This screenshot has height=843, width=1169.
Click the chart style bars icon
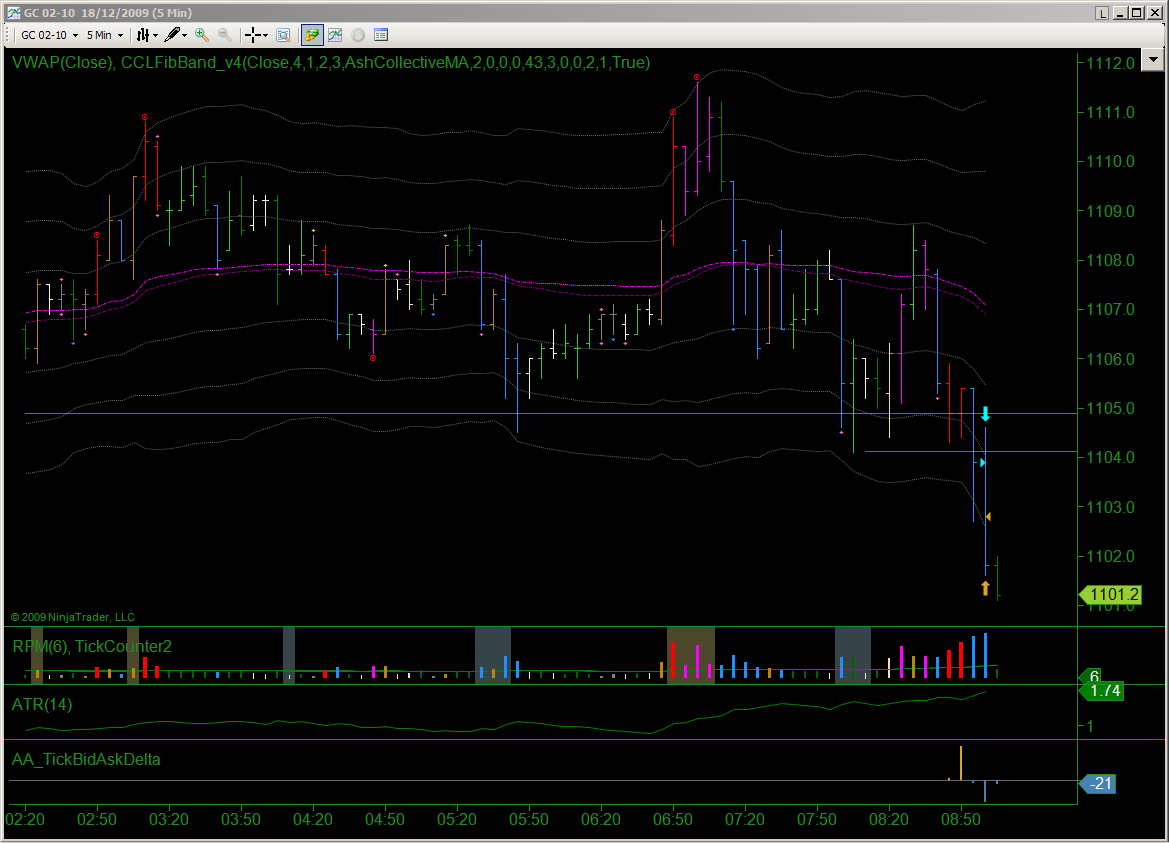(x=142, y=35)
